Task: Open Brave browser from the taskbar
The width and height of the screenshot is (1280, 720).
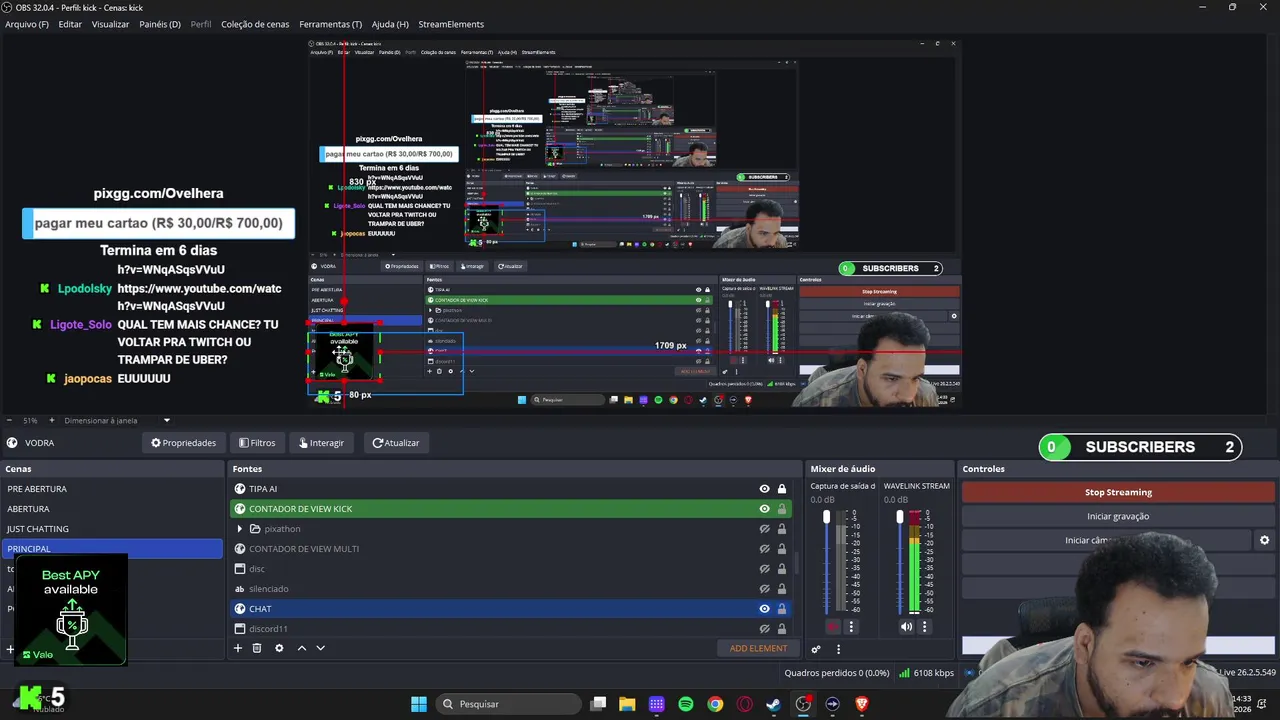Action: click(x=862, y=704)
